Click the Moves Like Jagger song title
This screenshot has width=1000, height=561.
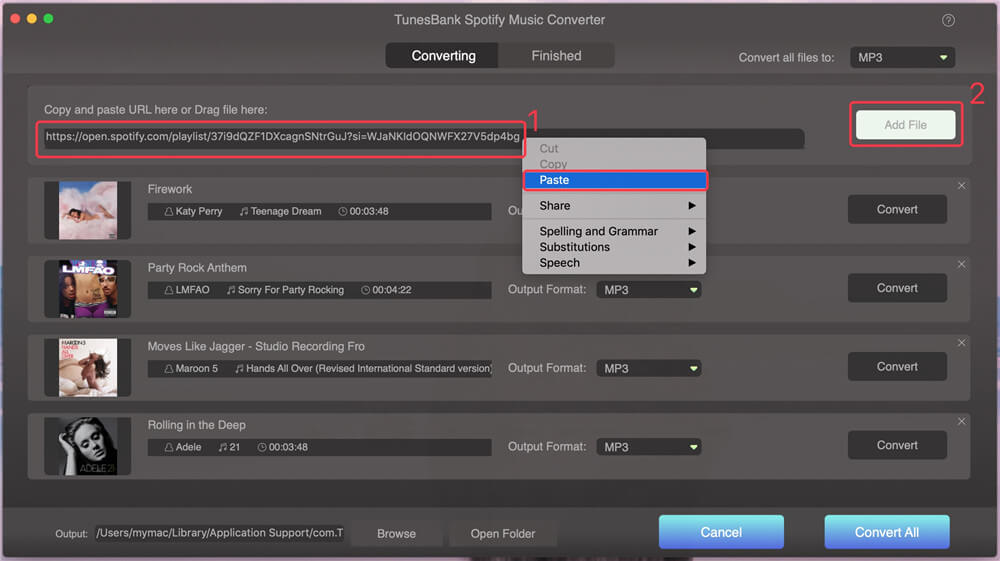pos(256,346)
